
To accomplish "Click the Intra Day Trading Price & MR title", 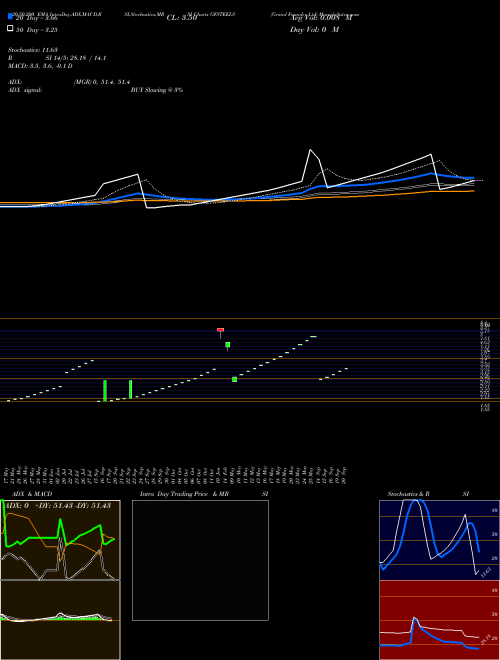I will click(x=184, y=494).
